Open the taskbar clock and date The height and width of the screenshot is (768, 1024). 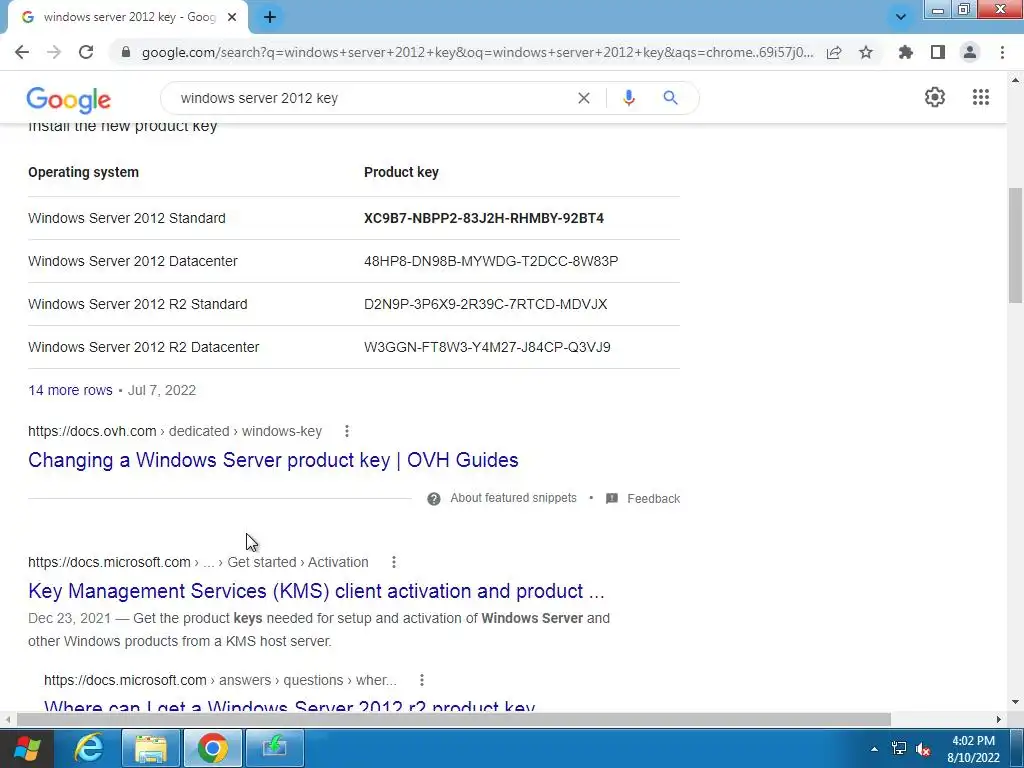pos(973,749)
